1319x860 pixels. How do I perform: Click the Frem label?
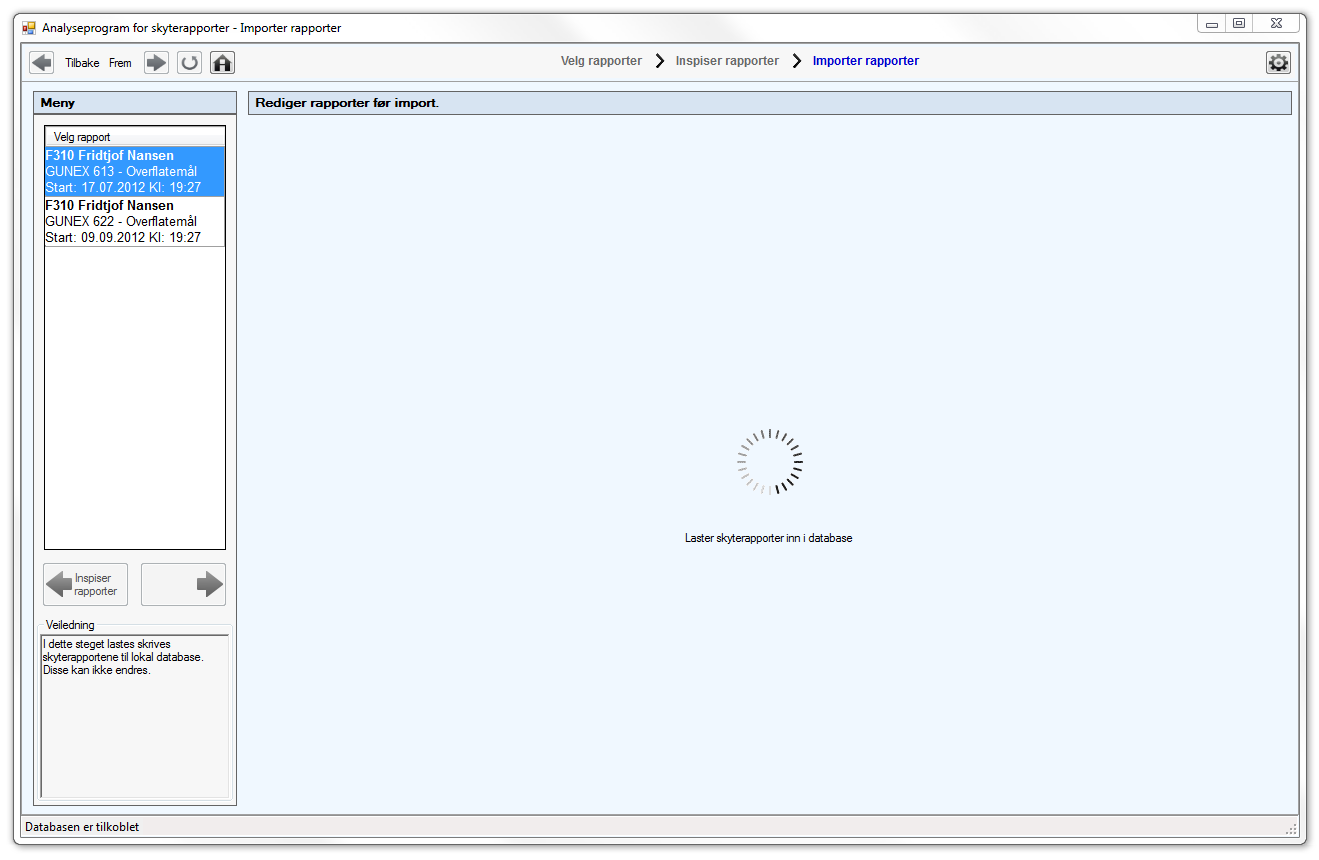coord(120,63)
